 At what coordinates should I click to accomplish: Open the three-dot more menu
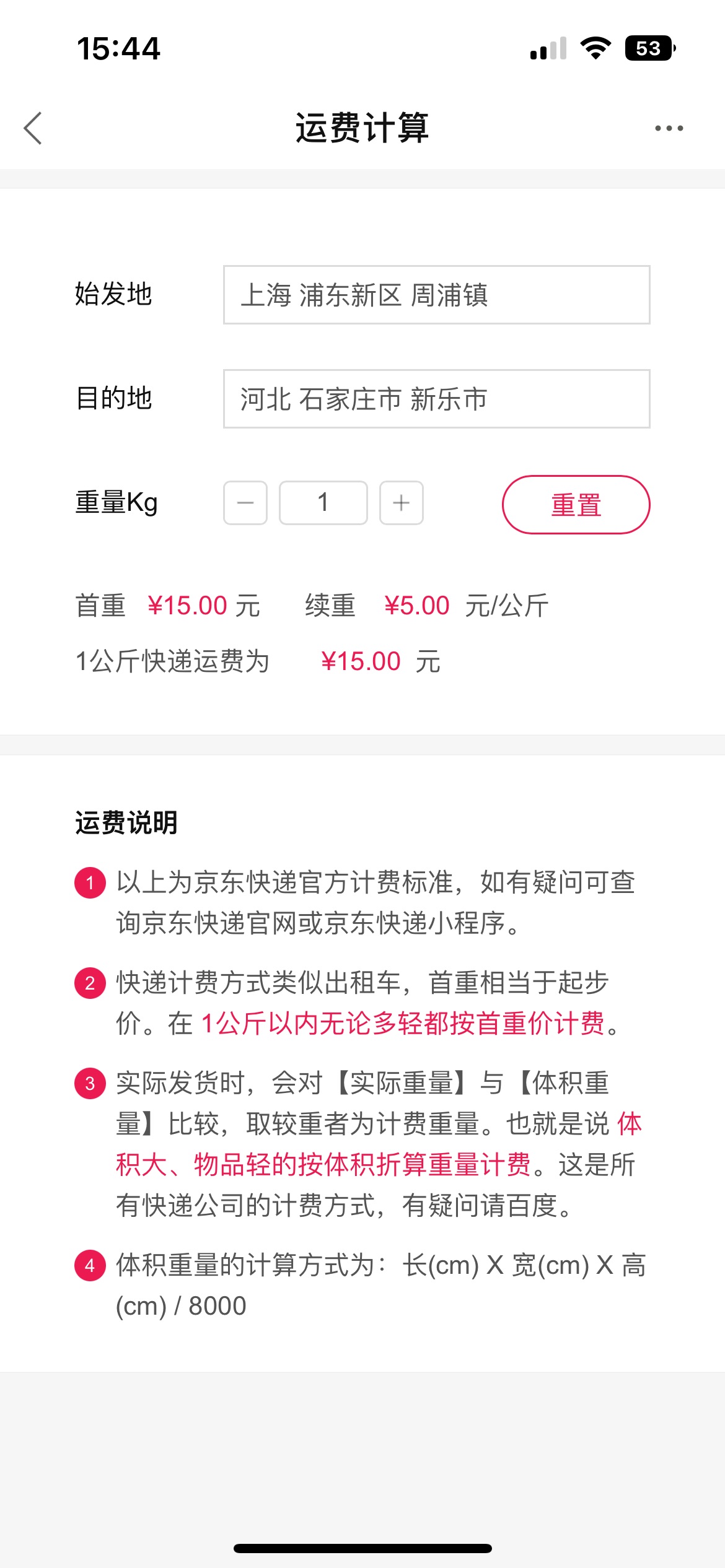tap(669, 128)
